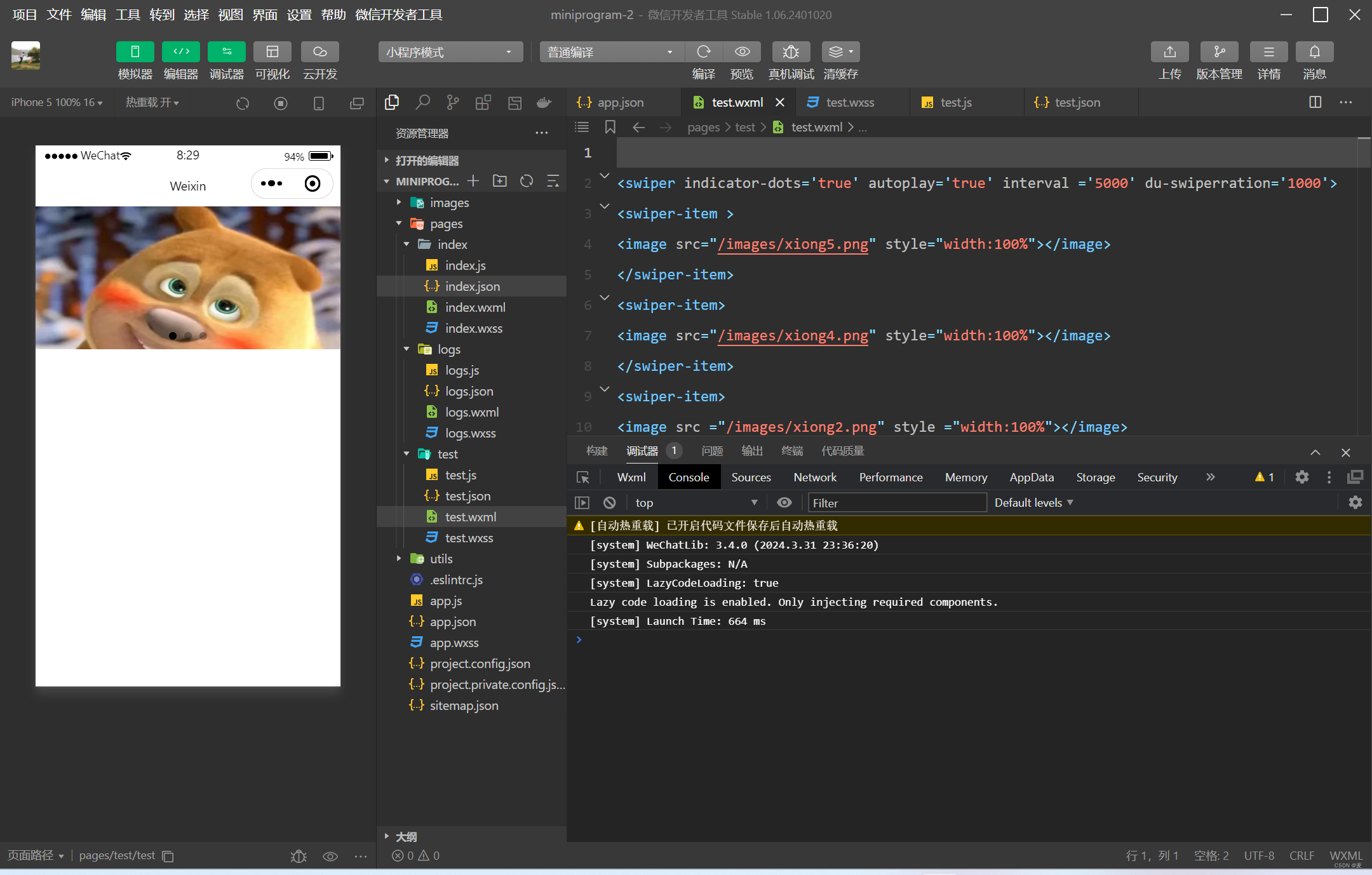The width and height of the screenshot is (1372, 875).
Task: Open the messages (消息) bell
Action: point(1314,51)
